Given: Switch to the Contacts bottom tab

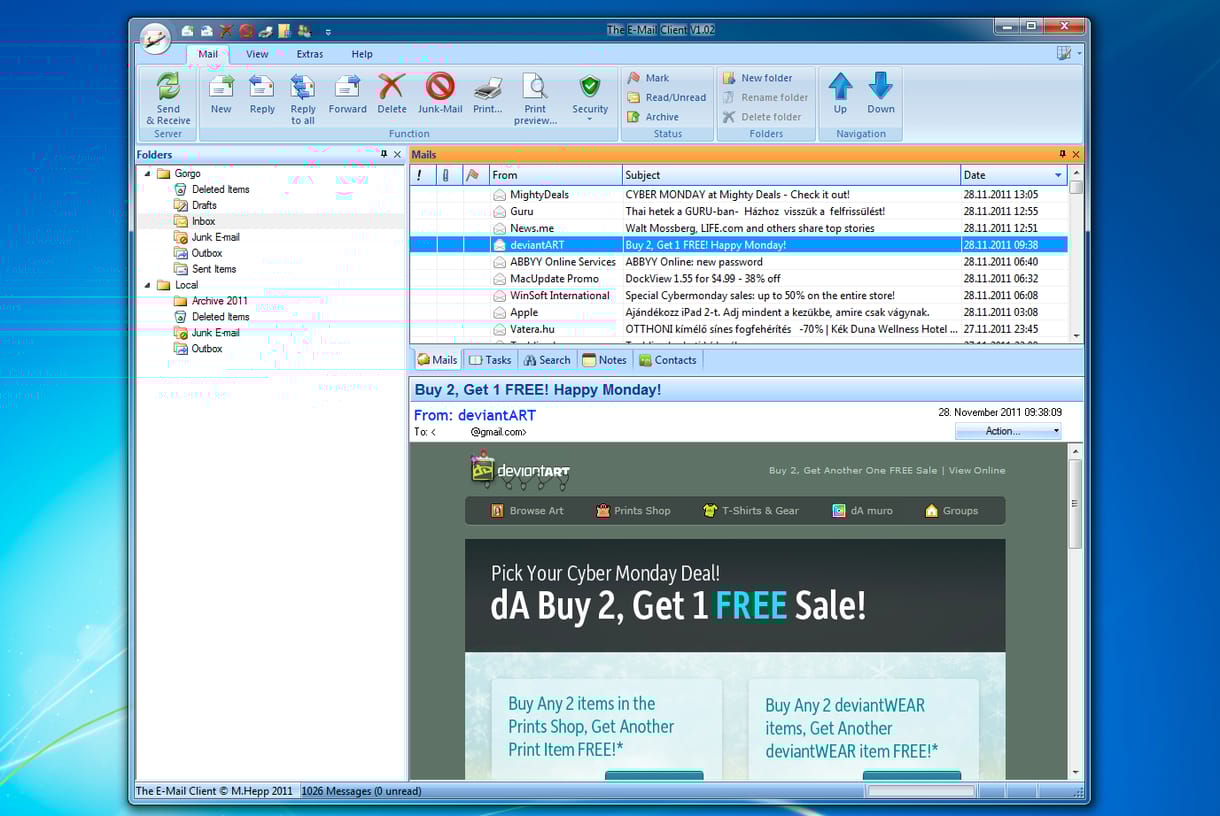Looking at the screenshot, I should pos(667,360).
